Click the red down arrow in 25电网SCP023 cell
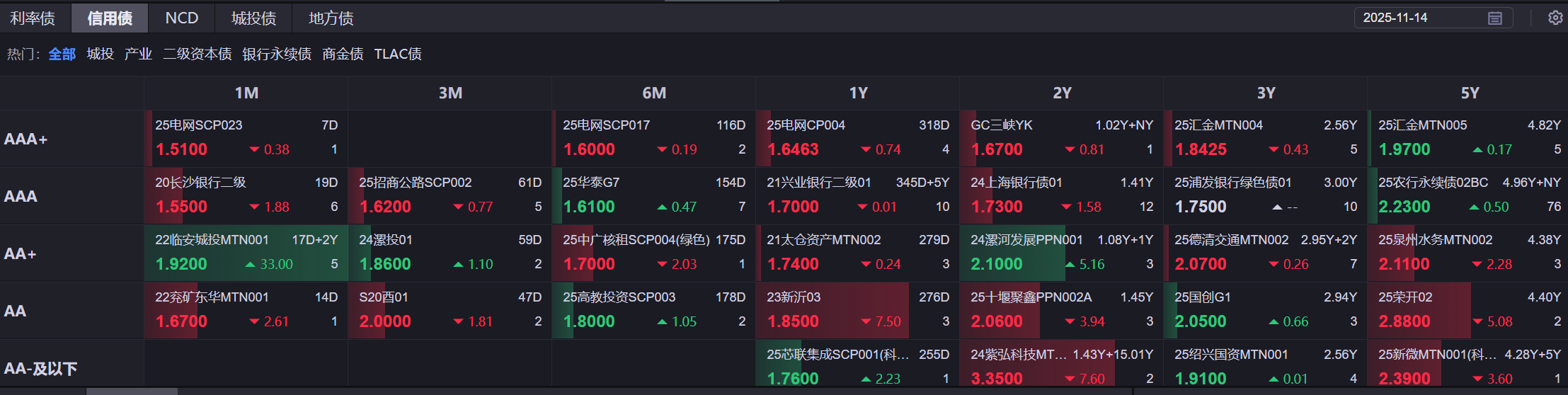1568x395 pixels. 255,150
